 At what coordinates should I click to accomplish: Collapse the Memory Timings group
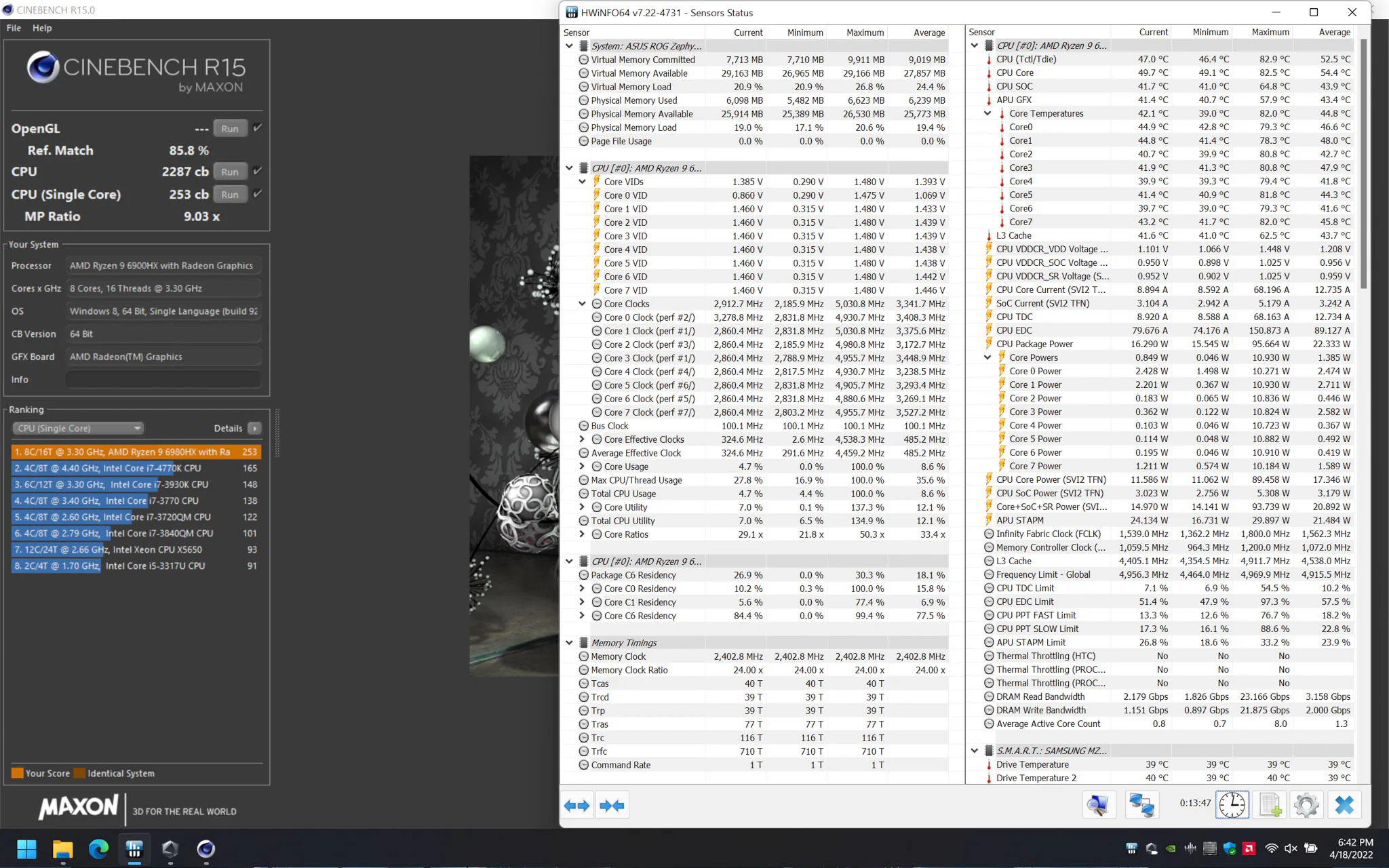click(x=569, y=643)
